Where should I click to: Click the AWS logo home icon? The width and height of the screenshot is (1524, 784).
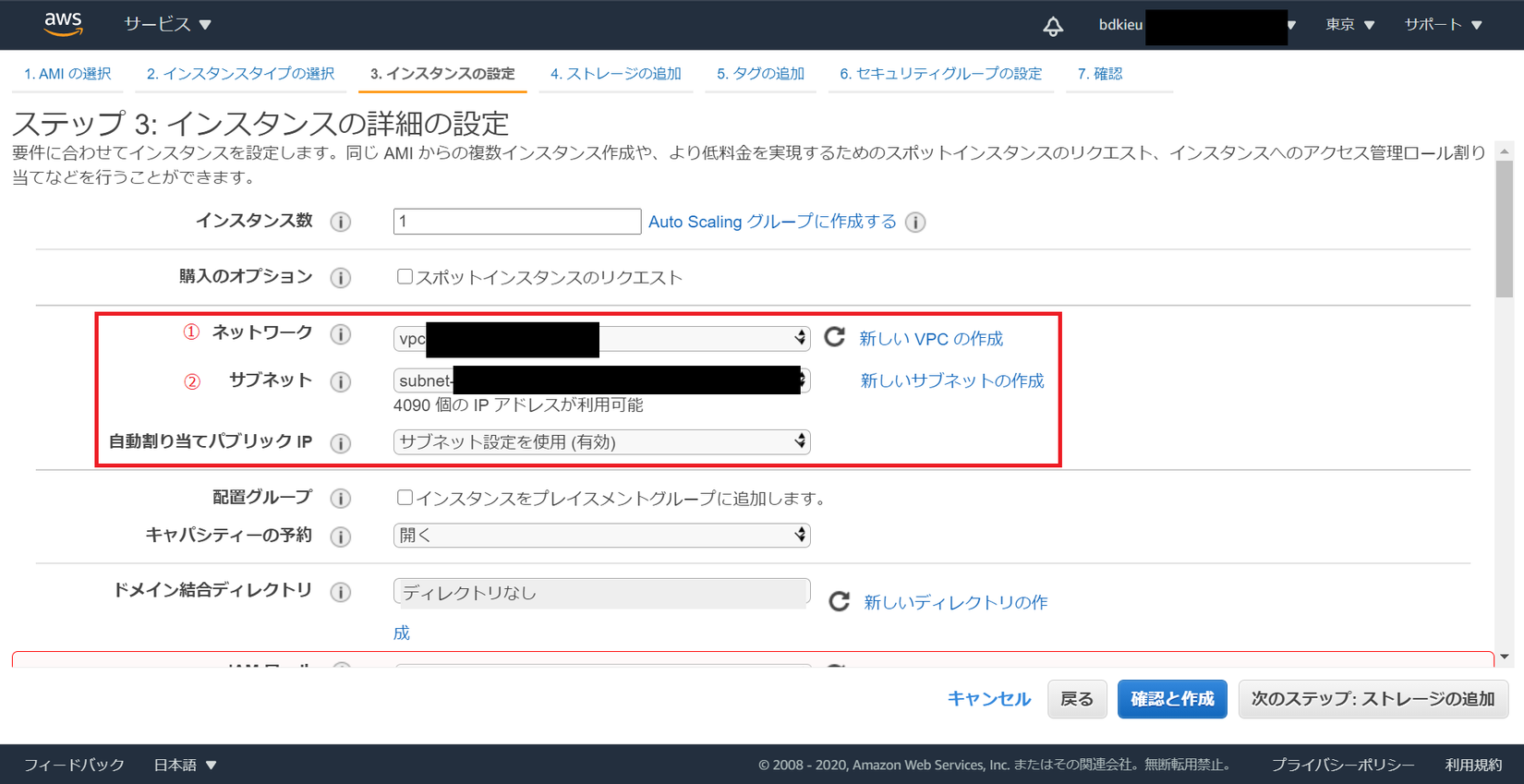[63, 23]
